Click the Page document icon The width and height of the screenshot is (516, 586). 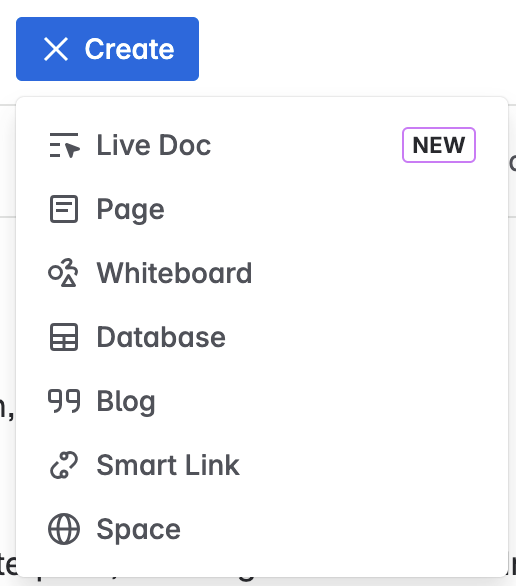pos(64,209)
